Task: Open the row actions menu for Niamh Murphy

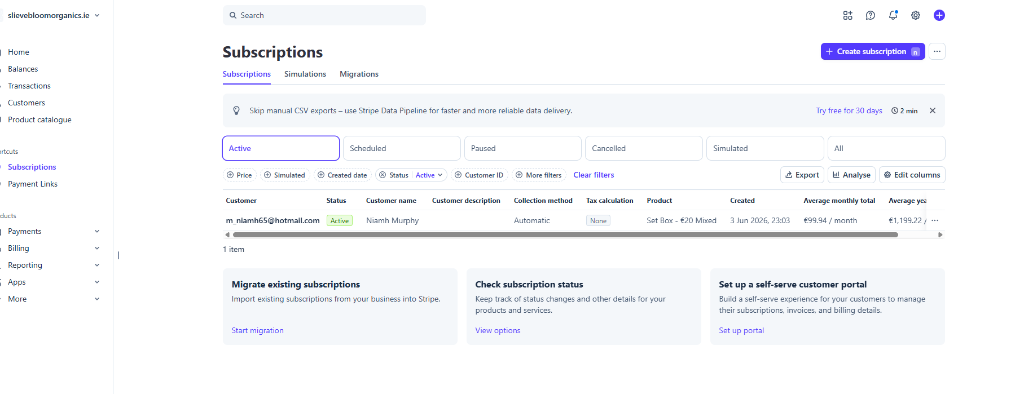Action: point(935,221)
